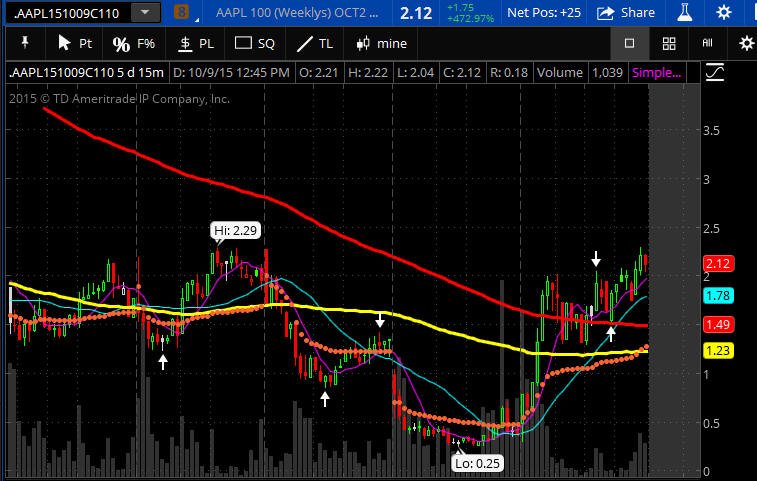757x481 pixels.
Task: Open the 'mine' chart style menu
Action: pos(381,44)
